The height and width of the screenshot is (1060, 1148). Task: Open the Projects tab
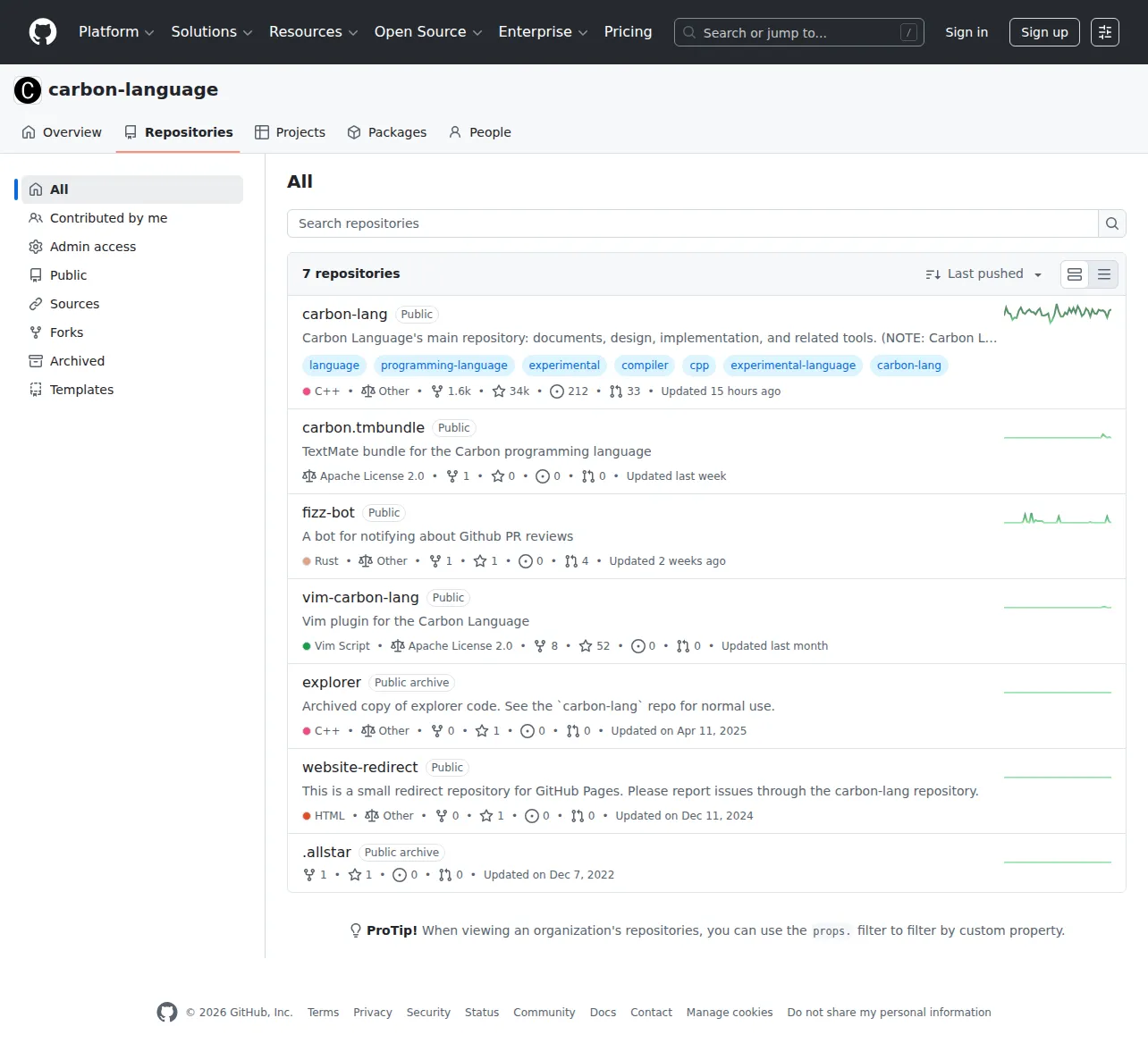[290, 132]
